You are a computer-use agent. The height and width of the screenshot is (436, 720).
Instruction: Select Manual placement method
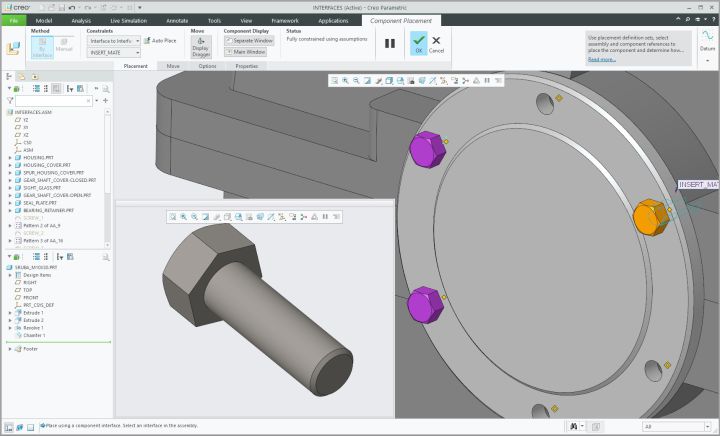pos(64,45)
